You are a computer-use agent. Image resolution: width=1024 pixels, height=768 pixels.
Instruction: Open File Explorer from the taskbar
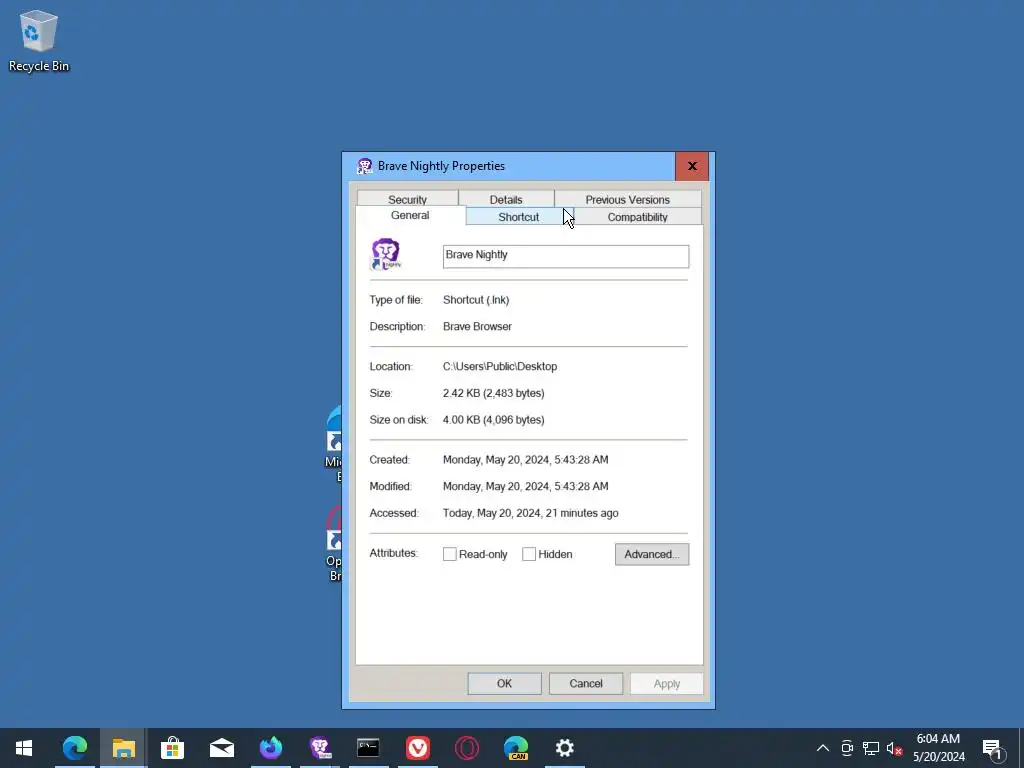pyautogui.click(x=123, y=748)
